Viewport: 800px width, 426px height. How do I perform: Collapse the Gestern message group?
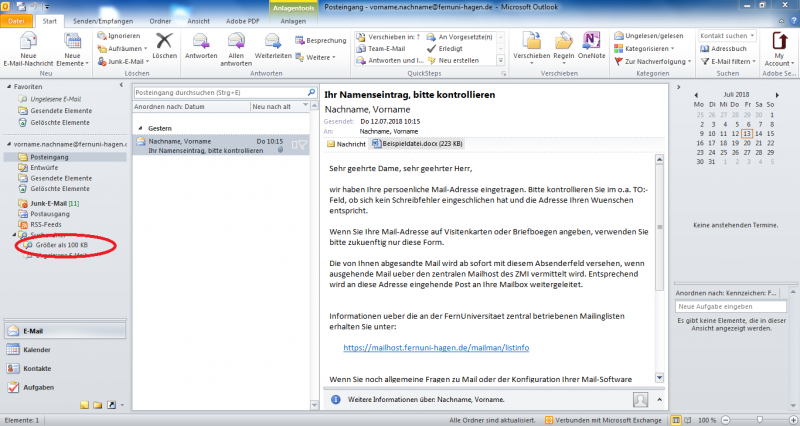[x=140, y=128]
